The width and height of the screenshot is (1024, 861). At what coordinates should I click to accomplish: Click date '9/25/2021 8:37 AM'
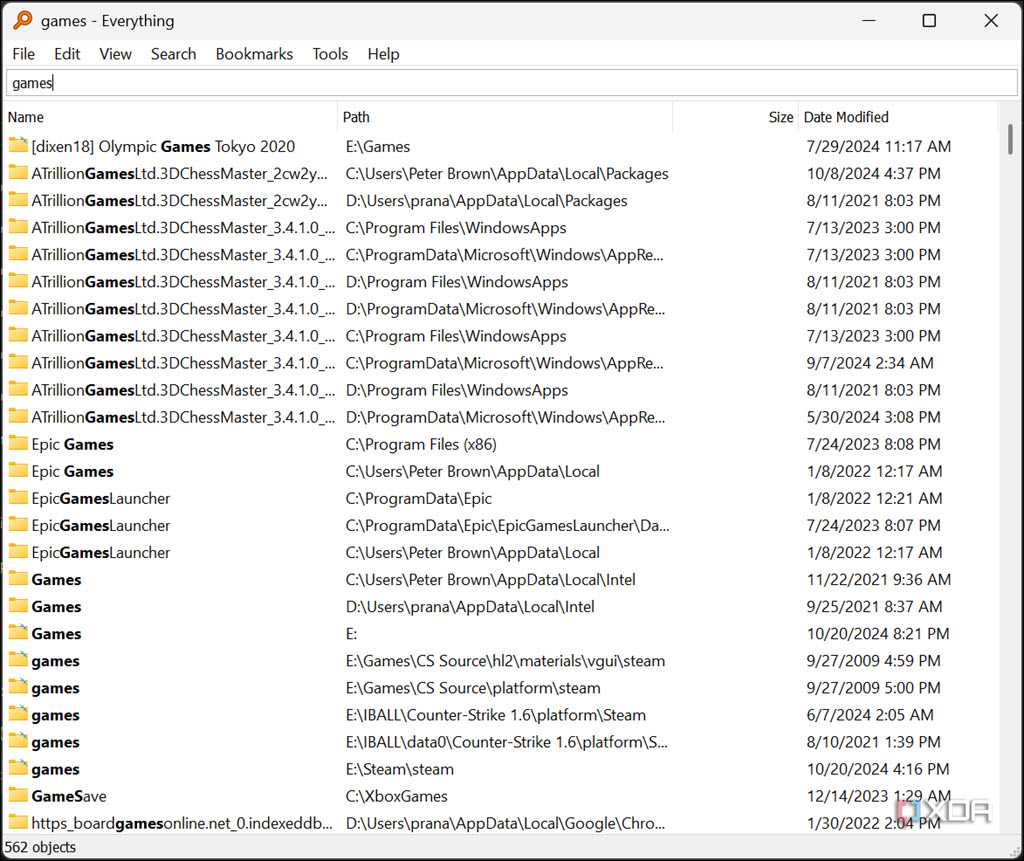click(874, 607)
